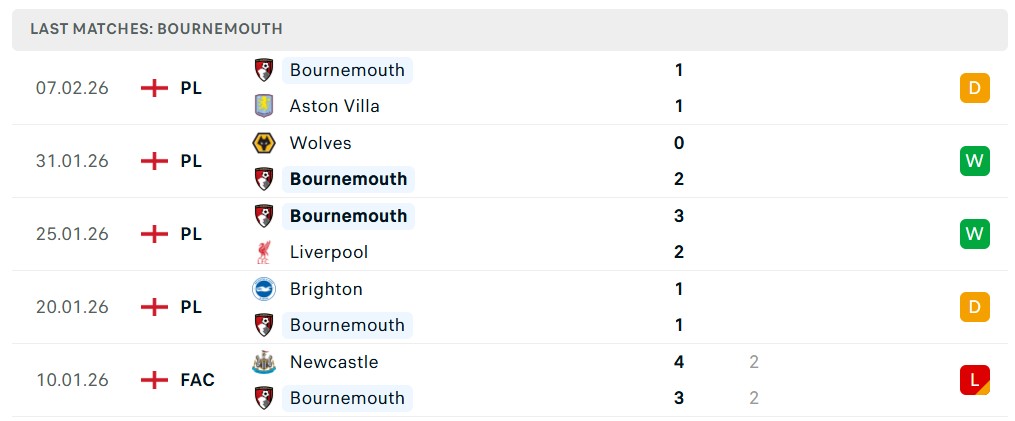1015x421 pixels.
Task: Open the Wolves team link
Action: coord(320,143)
